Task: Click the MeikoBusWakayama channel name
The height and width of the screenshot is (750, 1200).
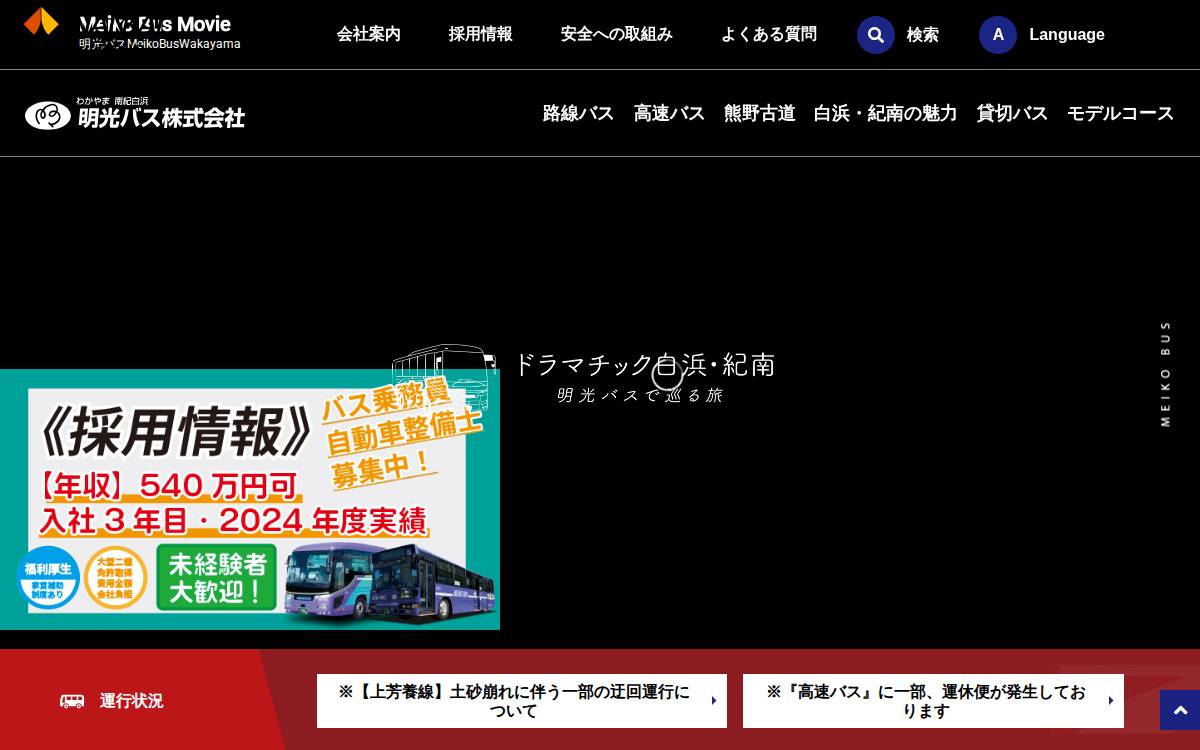Action: [160, 44]
